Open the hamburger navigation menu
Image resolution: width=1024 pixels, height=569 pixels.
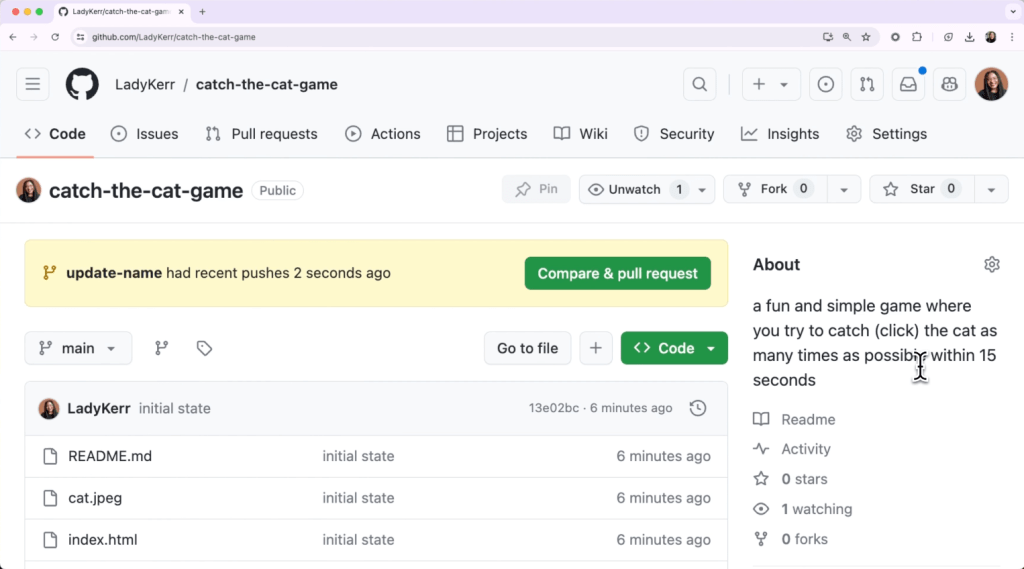(x=33, y=85)
